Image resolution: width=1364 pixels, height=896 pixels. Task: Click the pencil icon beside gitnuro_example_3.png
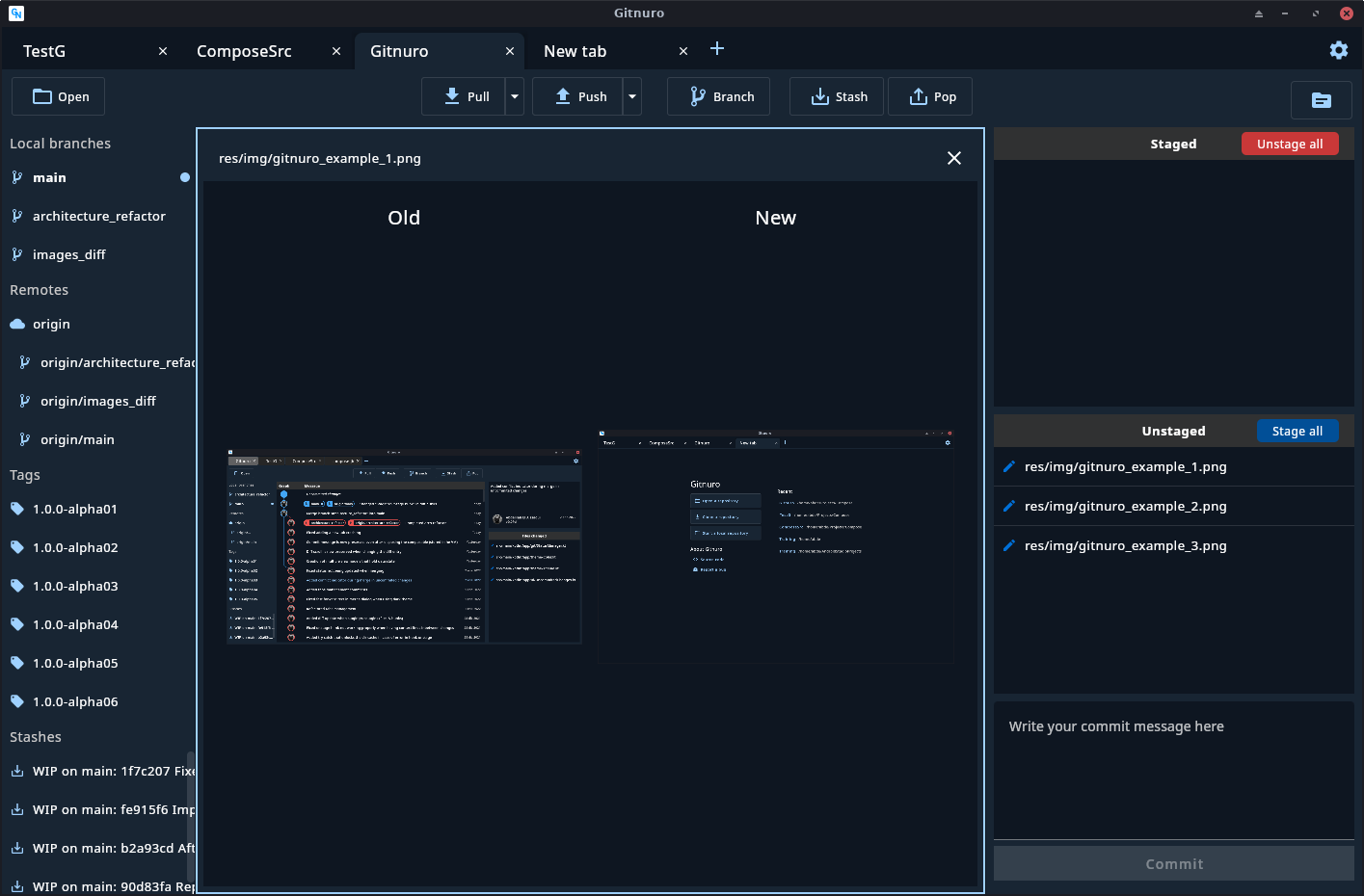(x=1009, y=545)
